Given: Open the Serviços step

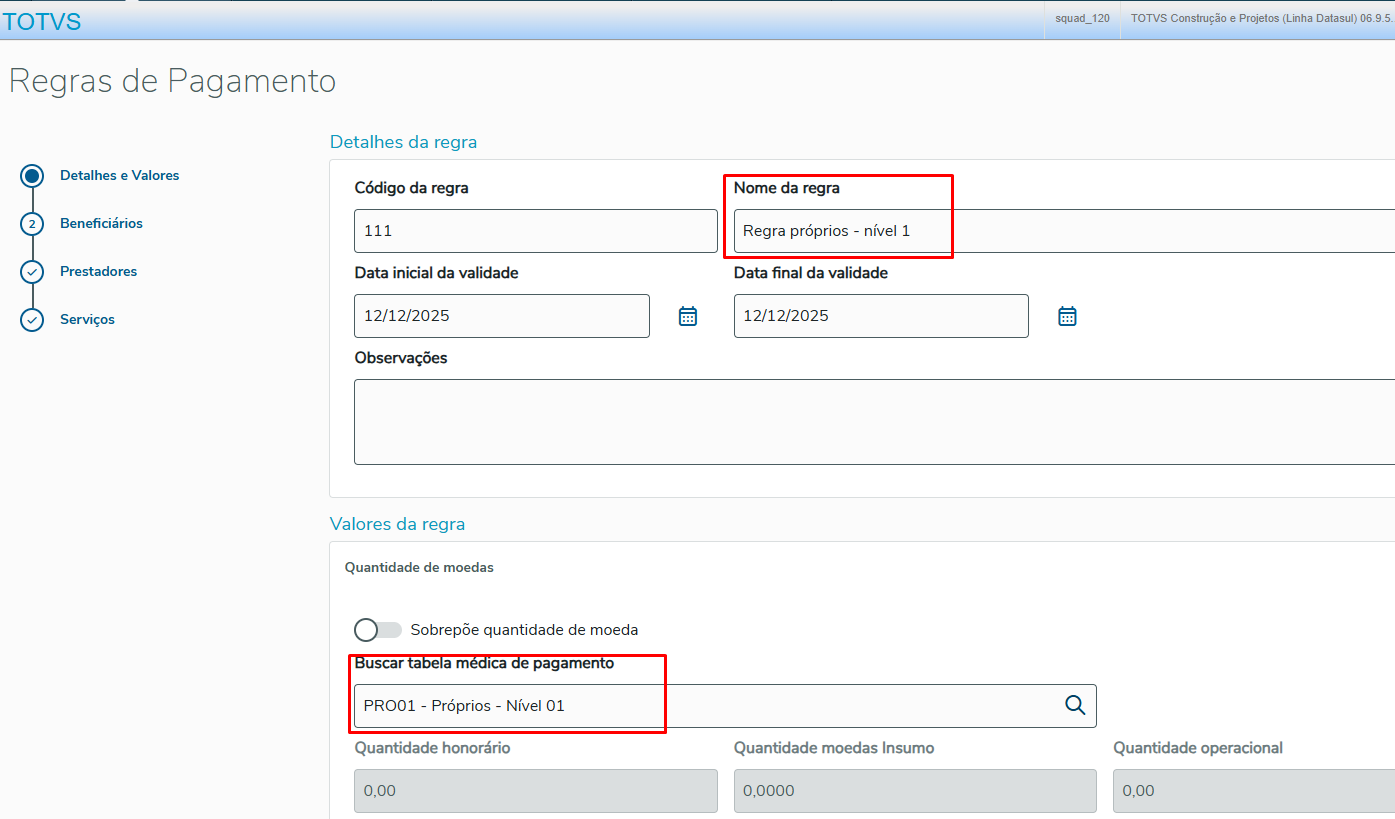Looking at the screenshot, I should (87, 320).
